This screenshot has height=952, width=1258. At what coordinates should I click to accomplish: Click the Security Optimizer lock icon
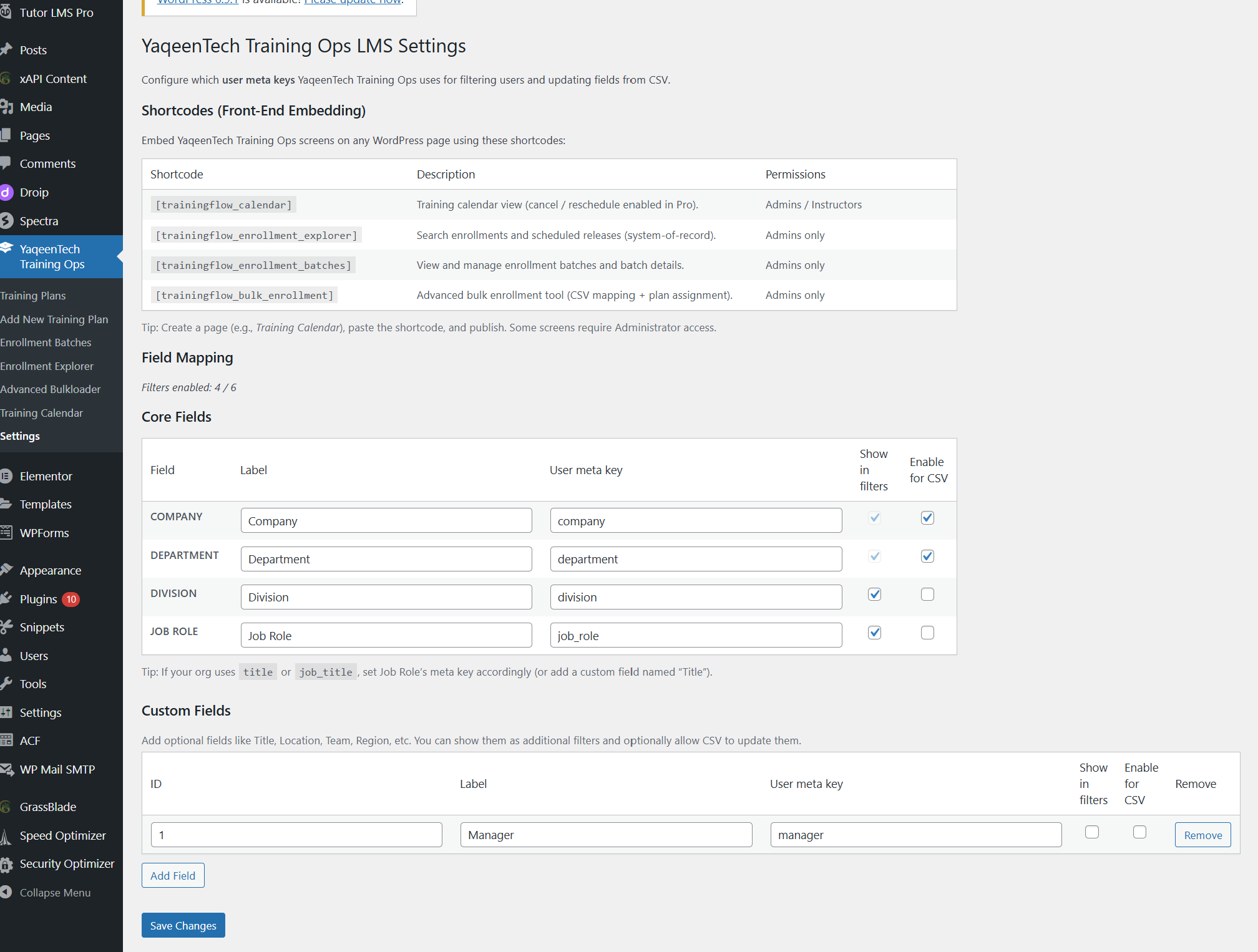(x=6, y=864)
